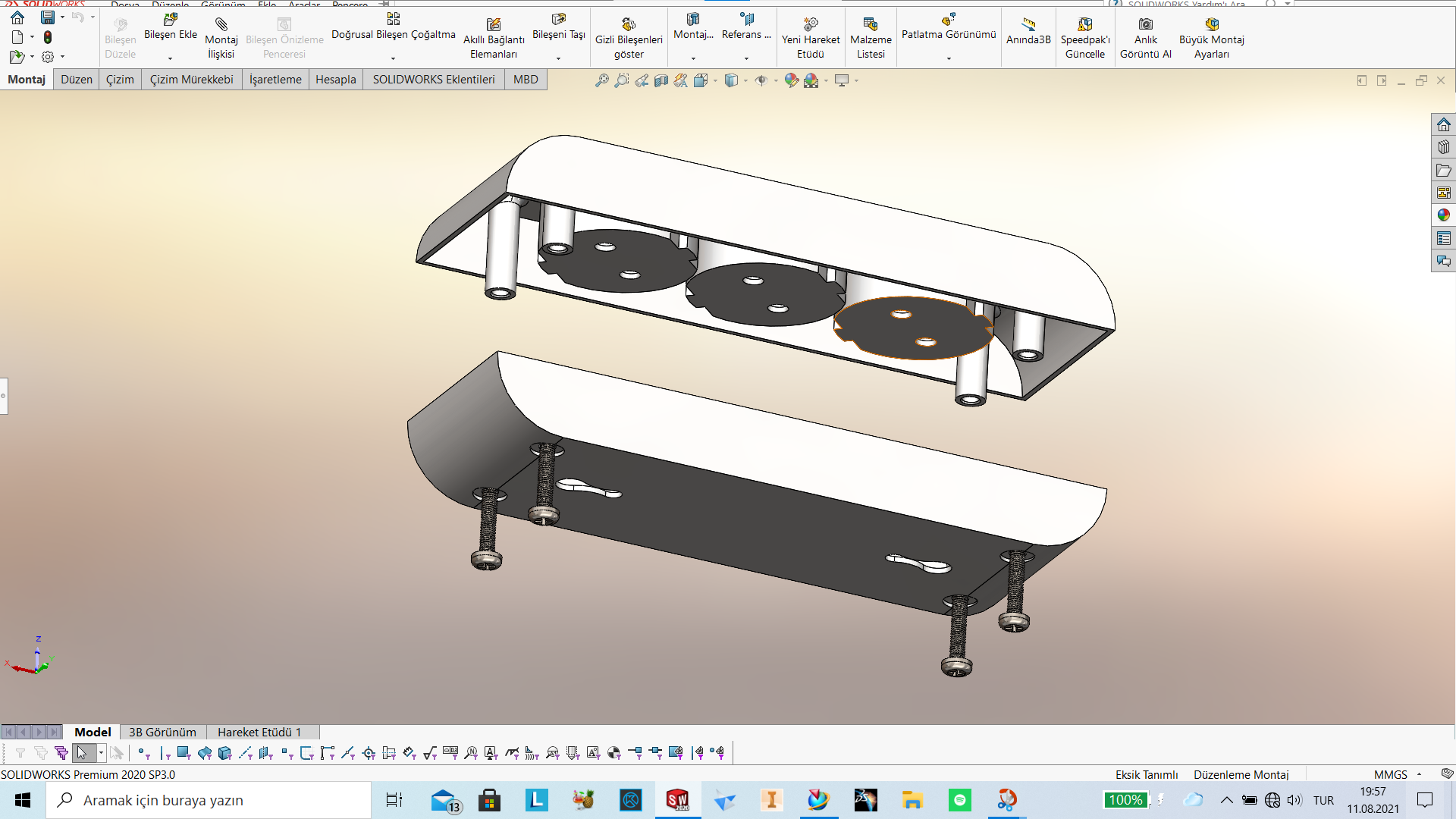
Task: Switch to Hareket Etüdü 1 tab
Action: pyautogui.click(x=259, y=732)
